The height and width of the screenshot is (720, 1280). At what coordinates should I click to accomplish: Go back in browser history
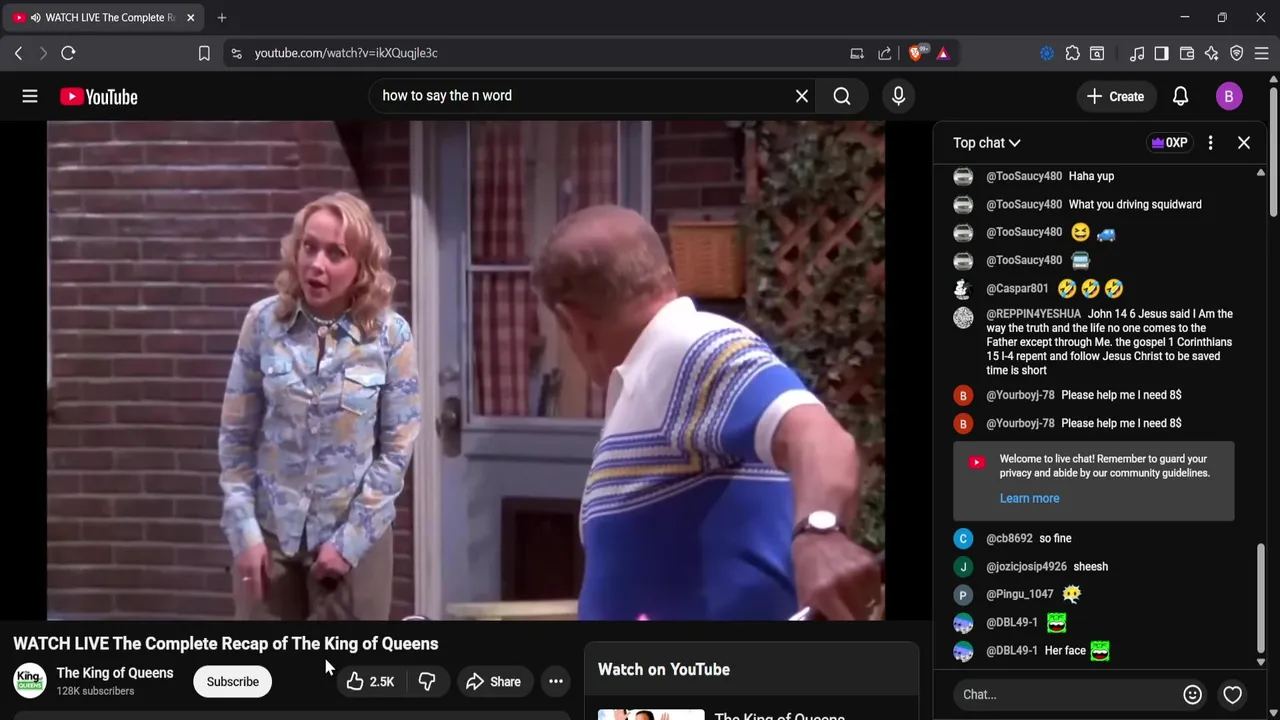(x=18, y=53)
